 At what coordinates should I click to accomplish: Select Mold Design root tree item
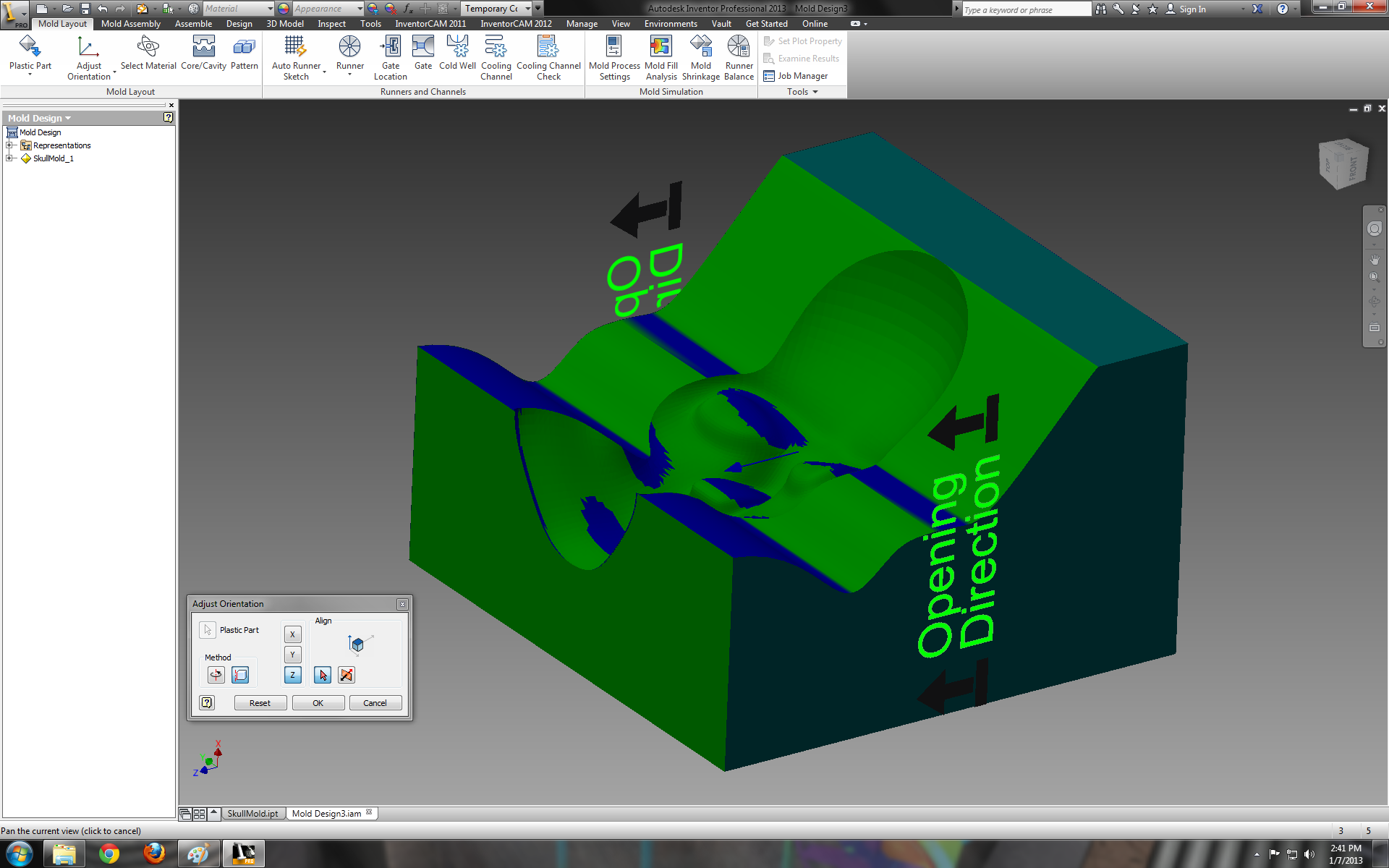tap(33, 132)
